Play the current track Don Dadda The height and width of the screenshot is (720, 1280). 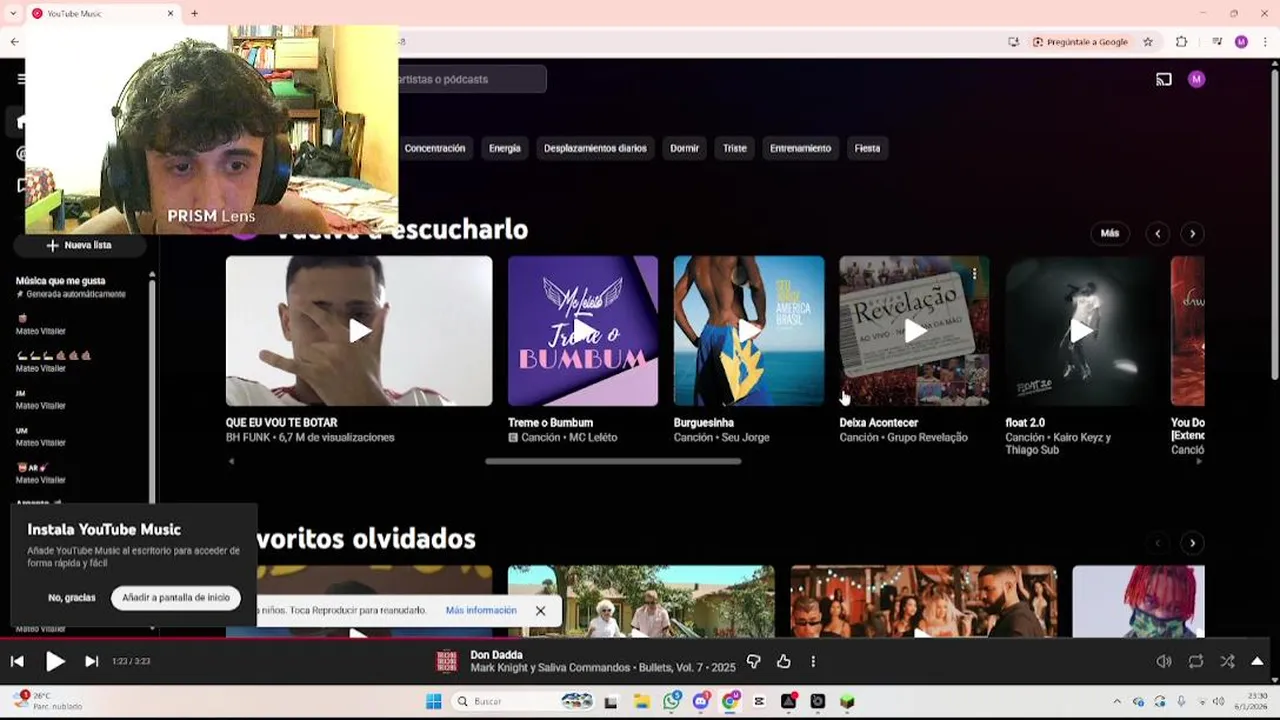click(x=55, y=661)
